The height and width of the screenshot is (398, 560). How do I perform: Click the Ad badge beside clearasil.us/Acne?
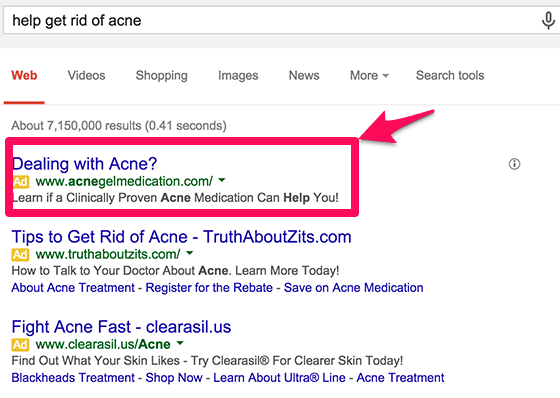click(x=20, y=344)
